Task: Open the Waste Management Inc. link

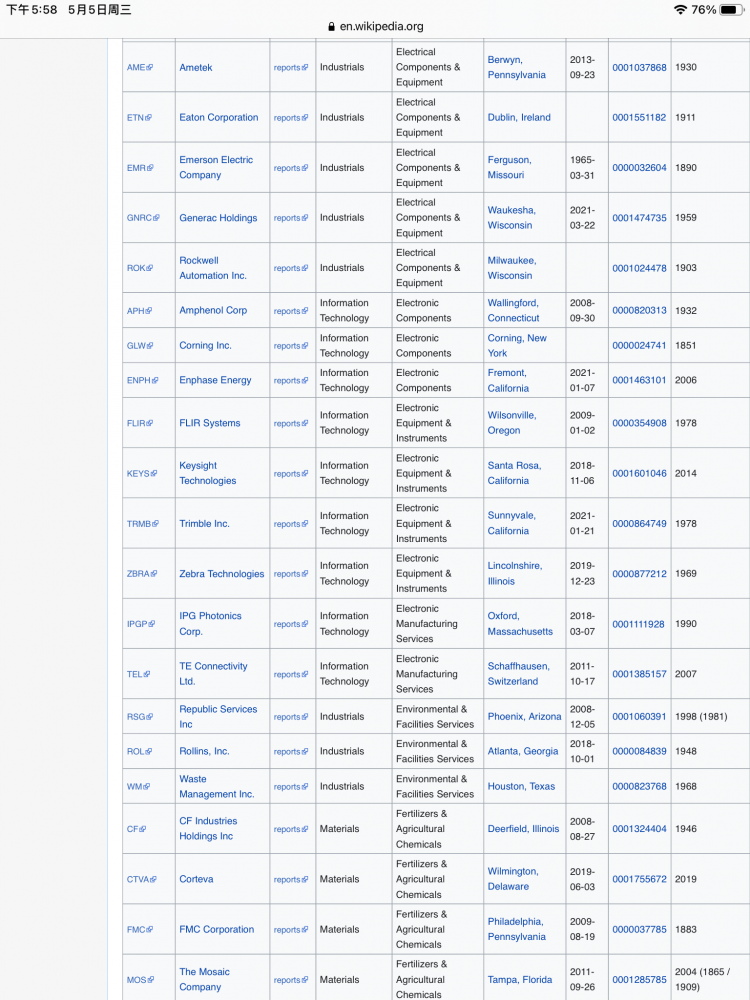Action: point(216,787)
